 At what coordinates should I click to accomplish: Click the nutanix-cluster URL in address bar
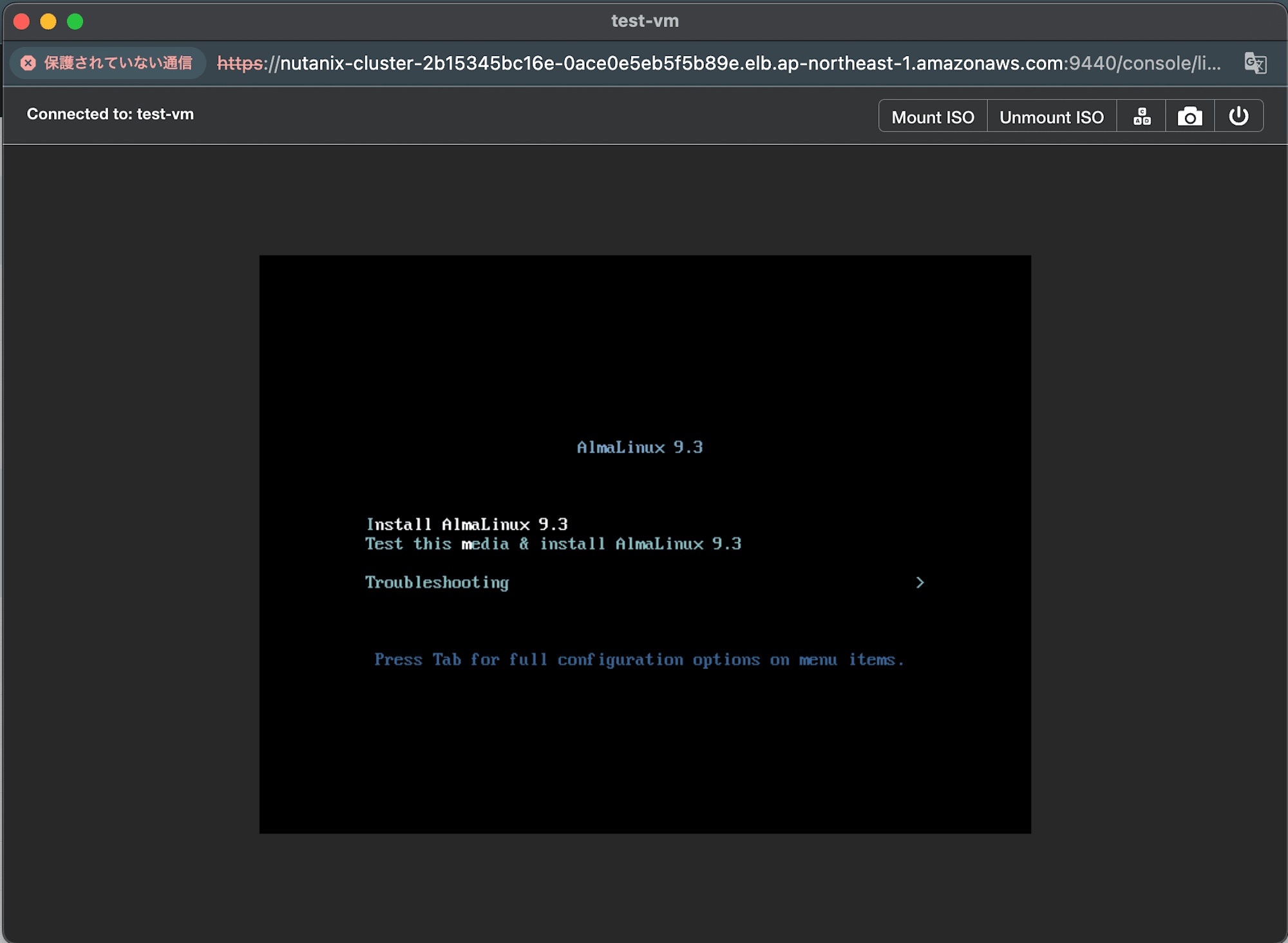click(x=719, y=63)
